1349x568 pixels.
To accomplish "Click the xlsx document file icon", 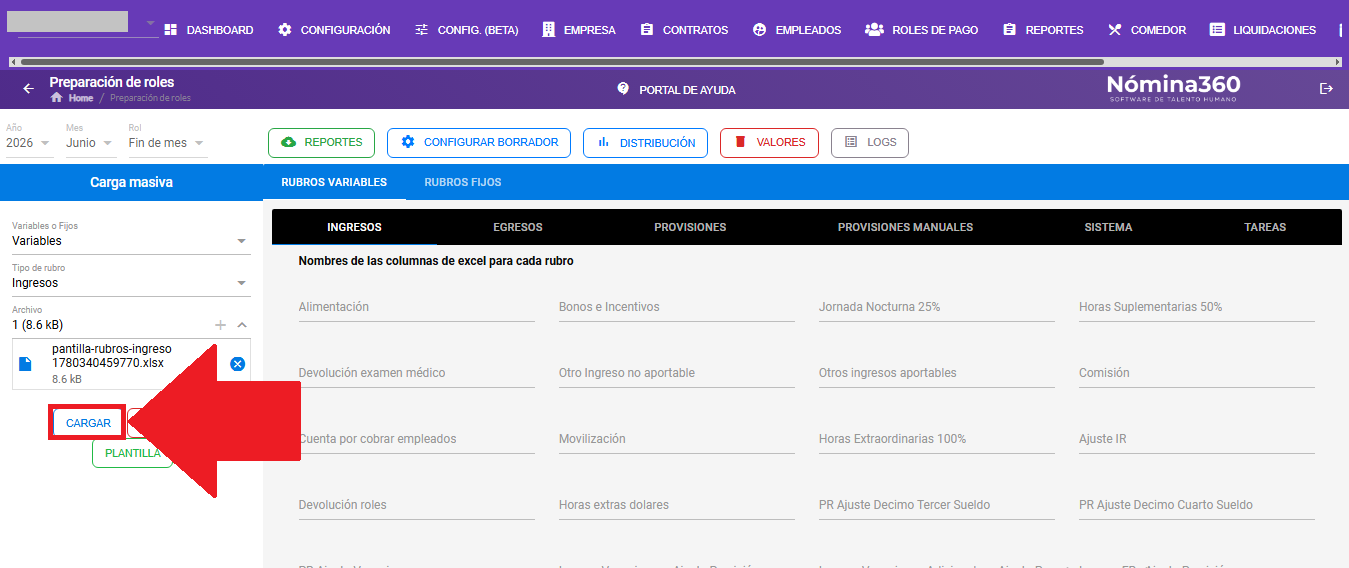I will pos(26,364).
